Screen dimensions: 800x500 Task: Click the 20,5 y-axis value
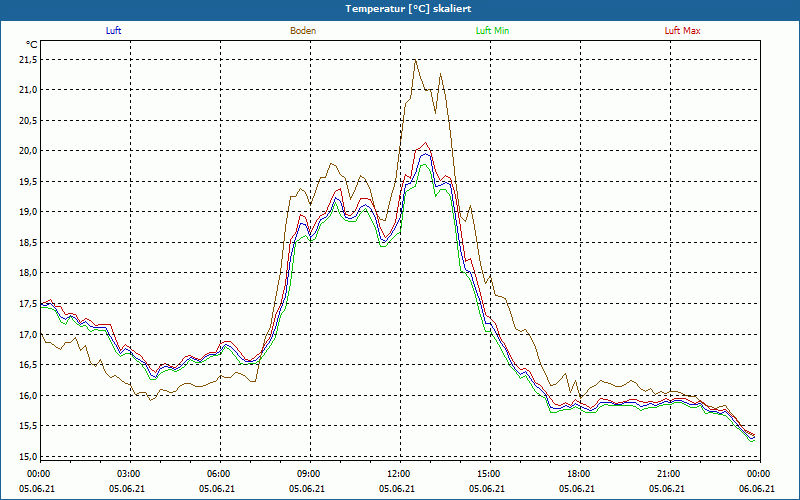pyautogui.click(x=28, y=120)
